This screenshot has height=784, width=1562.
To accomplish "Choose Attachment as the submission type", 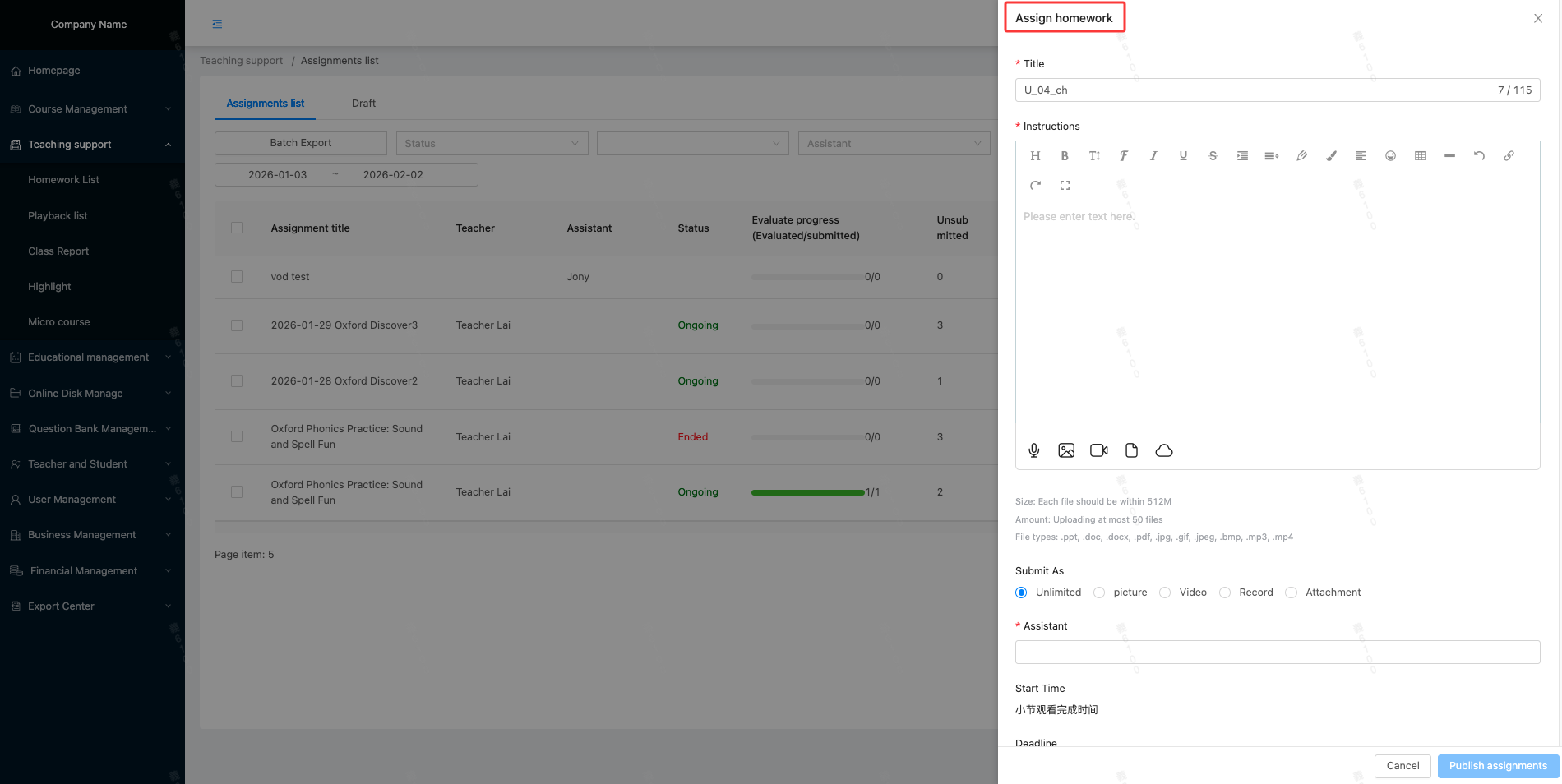I will (1292, 593).
